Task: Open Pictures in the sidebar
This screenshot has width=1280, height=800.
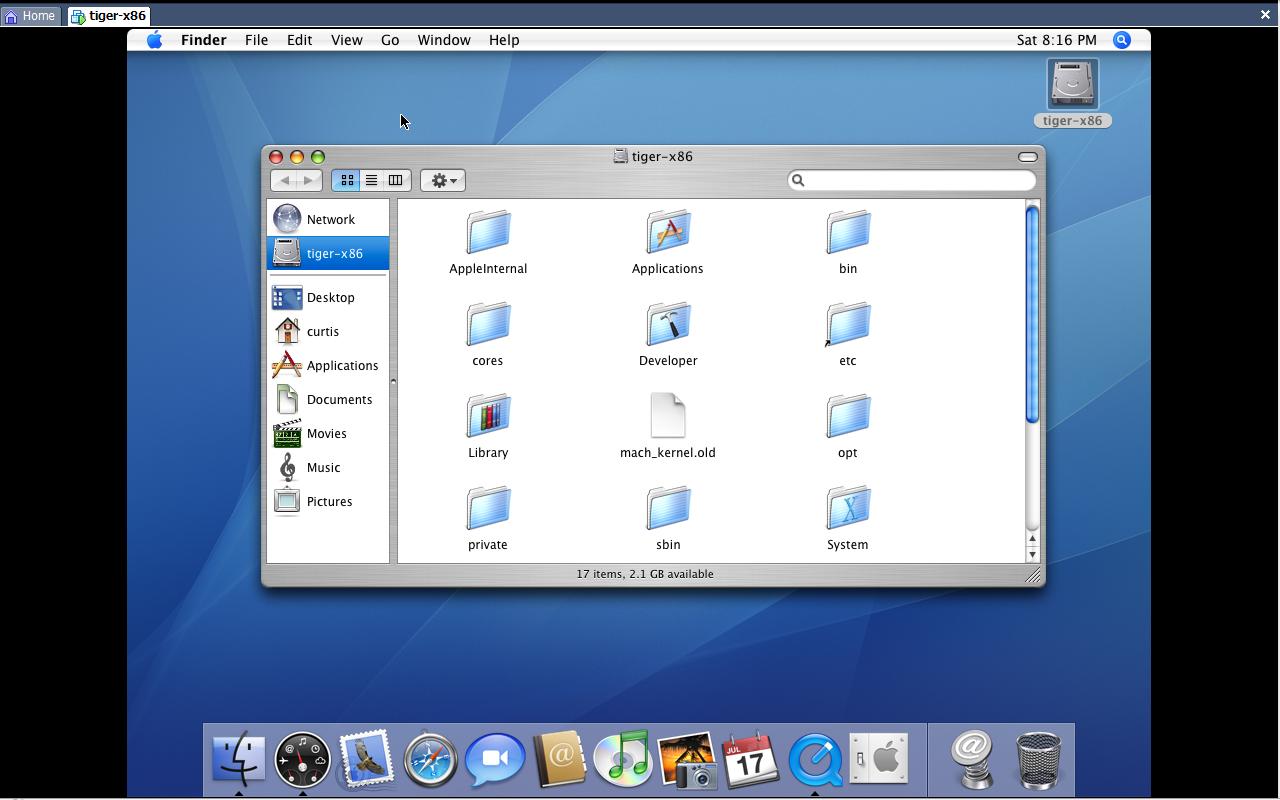Action: 328,501
